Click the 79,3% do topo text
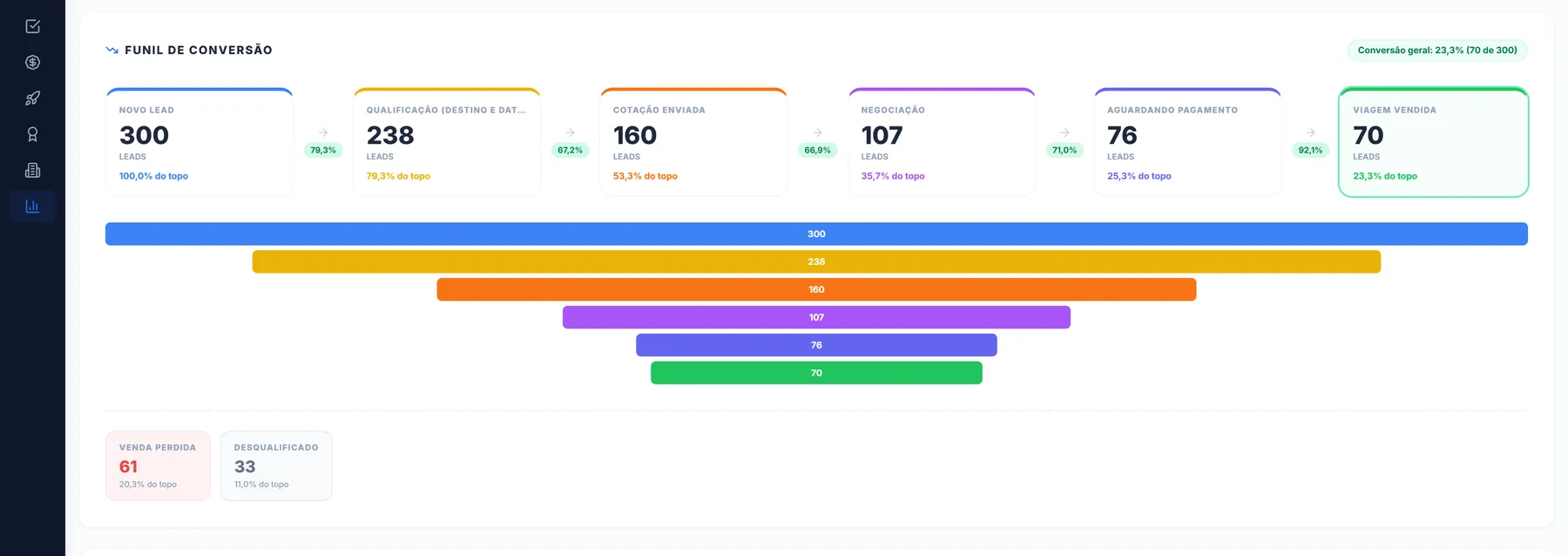 click(x=398, y=176)
